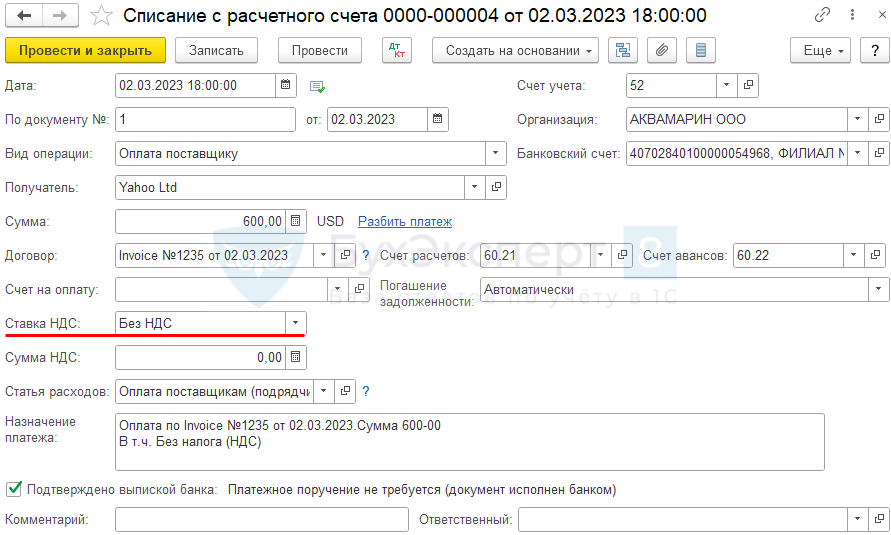This screenshot has height=535, width=891.
Task: Click the Провести button
Action: coord(320,51)
